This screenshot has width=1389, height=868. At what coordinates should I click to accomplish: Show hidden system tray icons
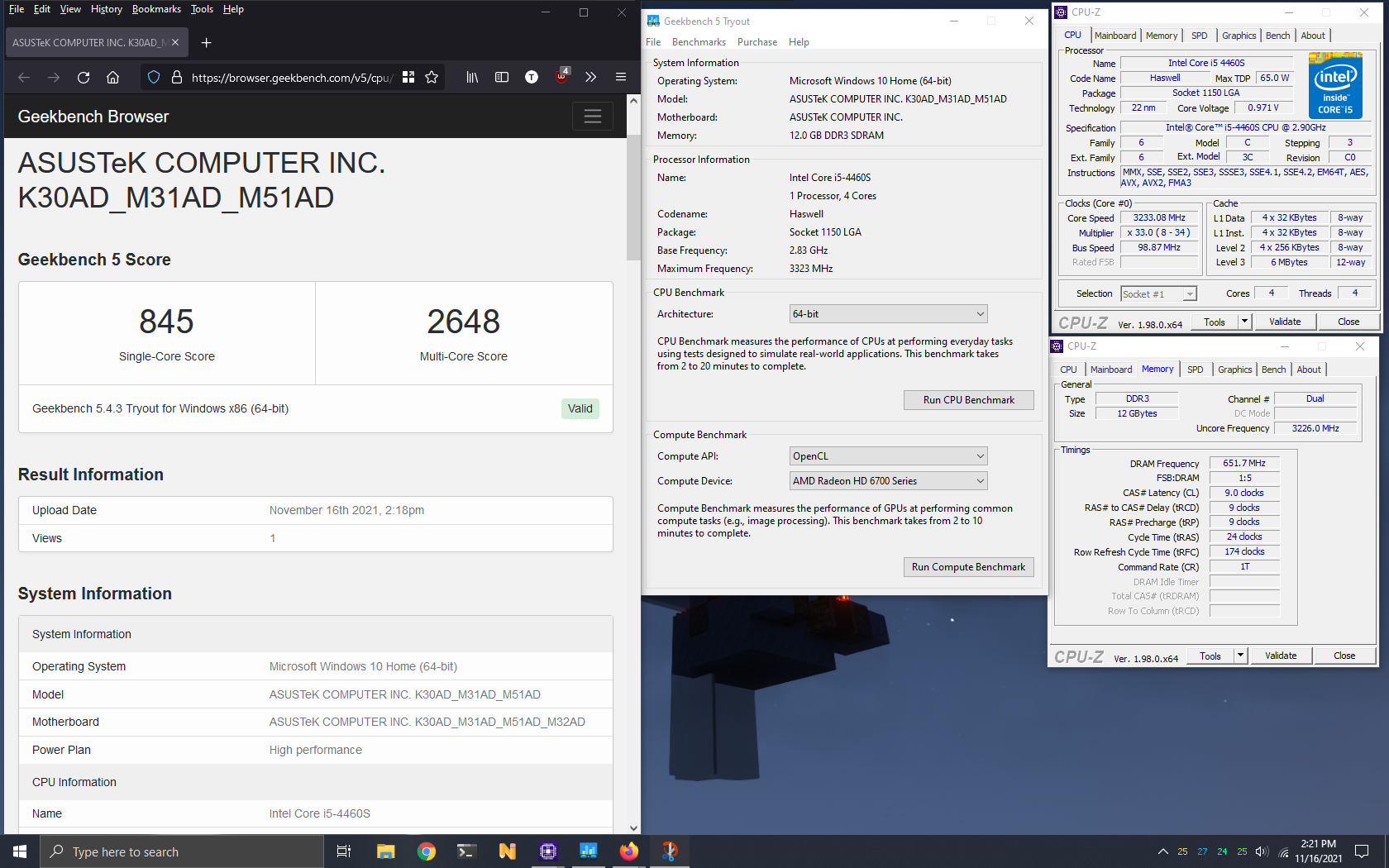pos(1162,851)
